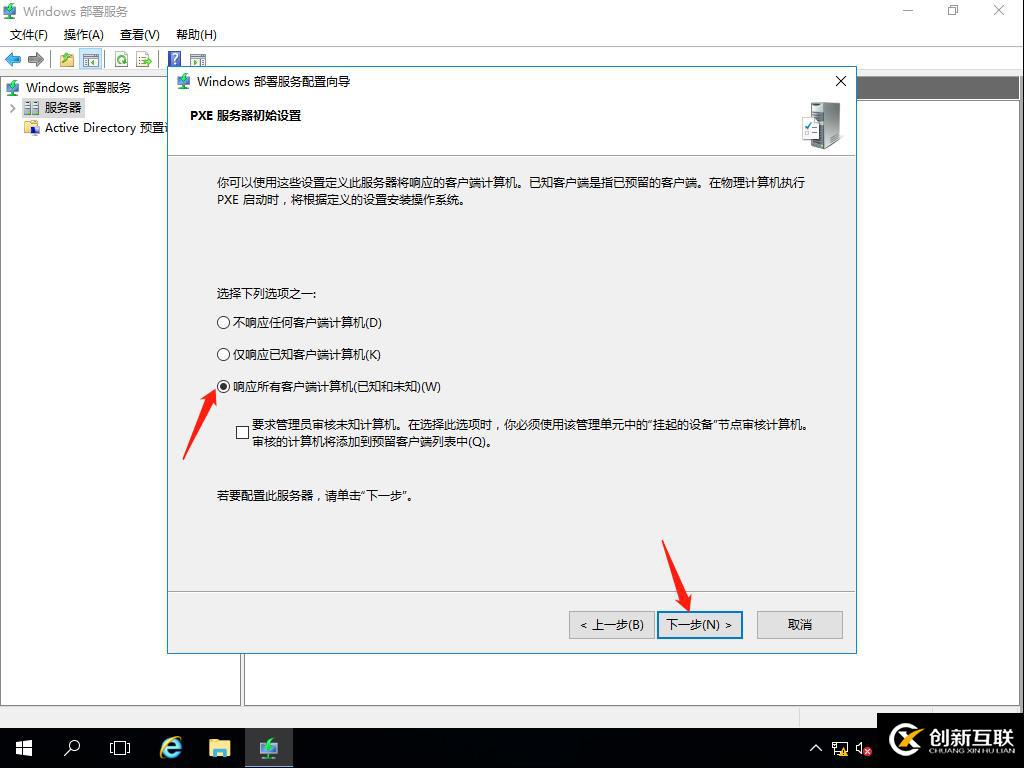Open the 操作(A) menu
The width and height of the screenshot is (1024, 768).
point(84,34)
